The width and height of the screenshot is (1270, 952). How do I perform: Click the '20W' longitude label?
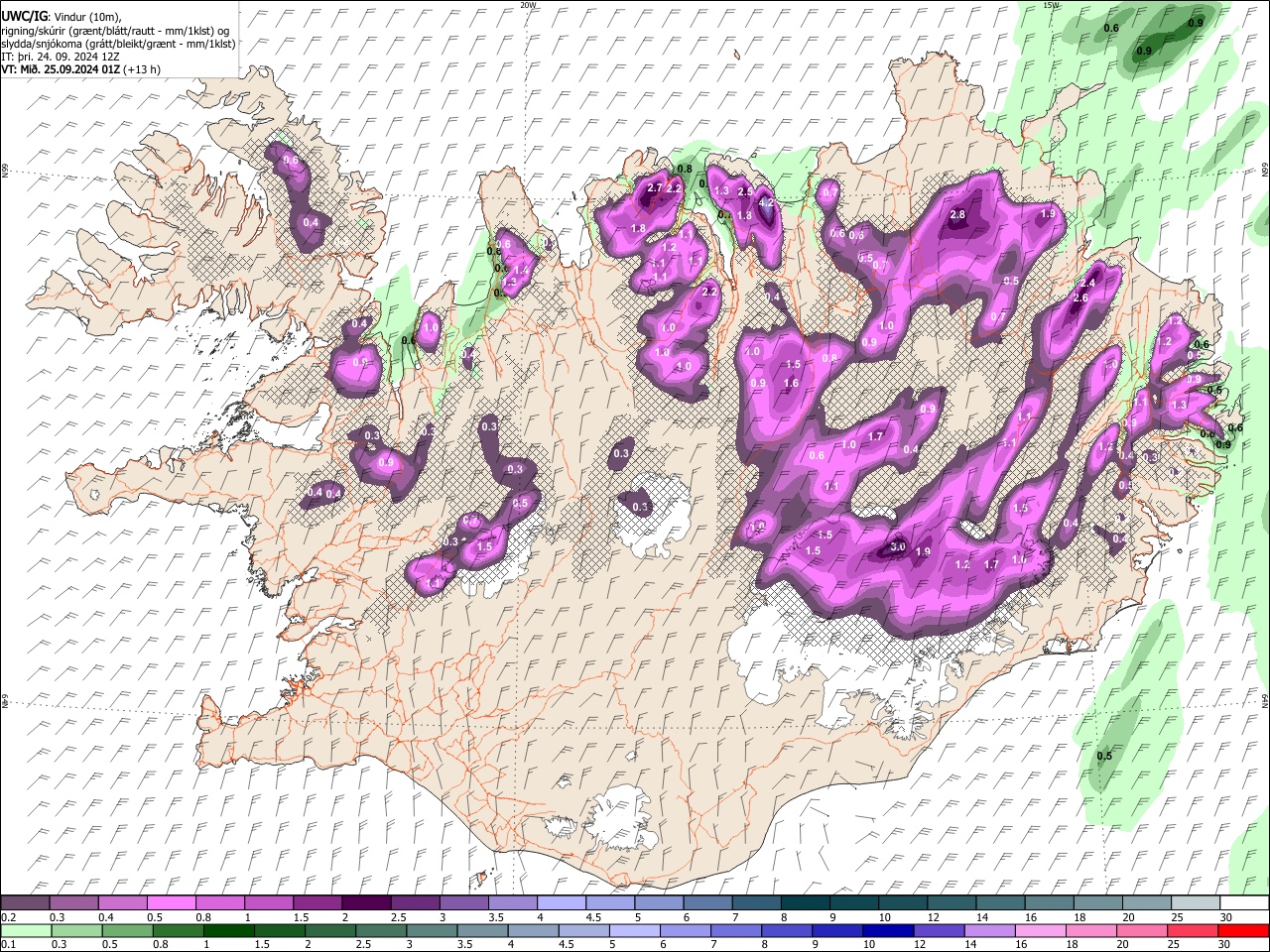pyautogui.click(x=529, y=5)
